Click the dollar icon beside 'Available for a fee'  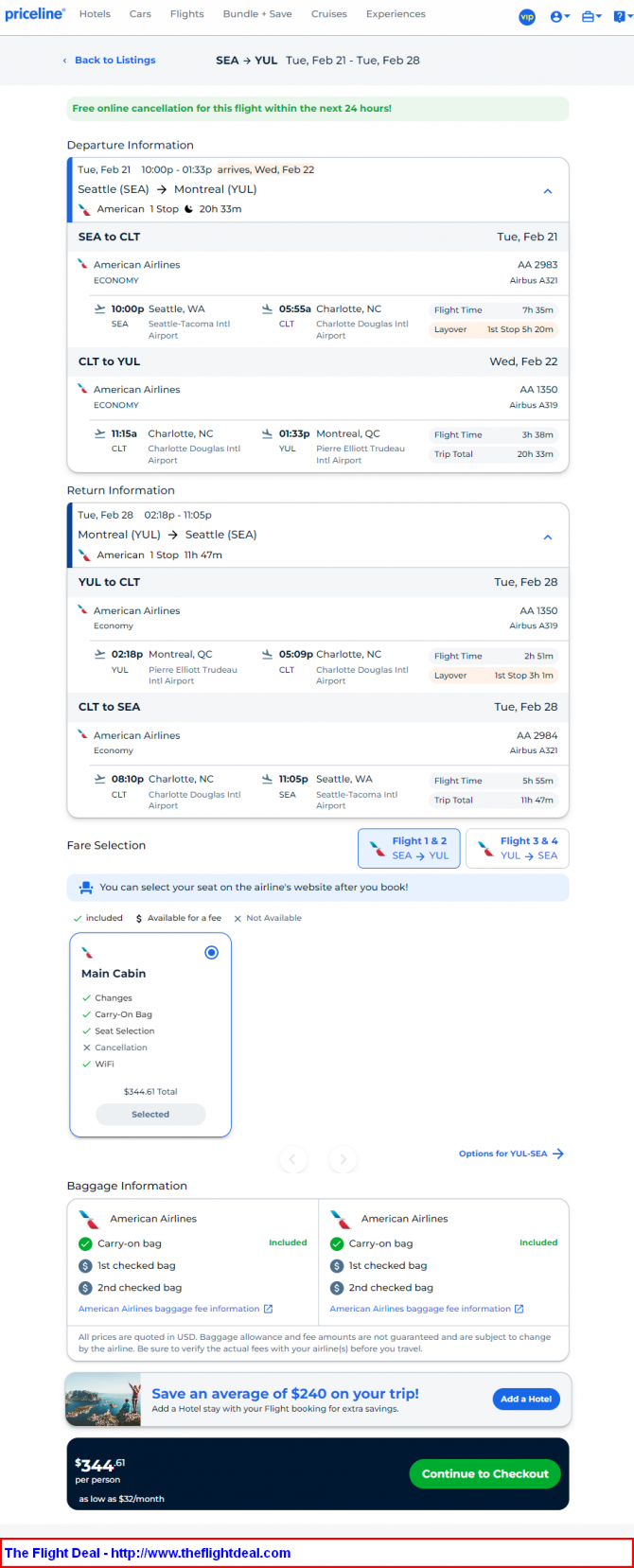click(x=139, y=918)
